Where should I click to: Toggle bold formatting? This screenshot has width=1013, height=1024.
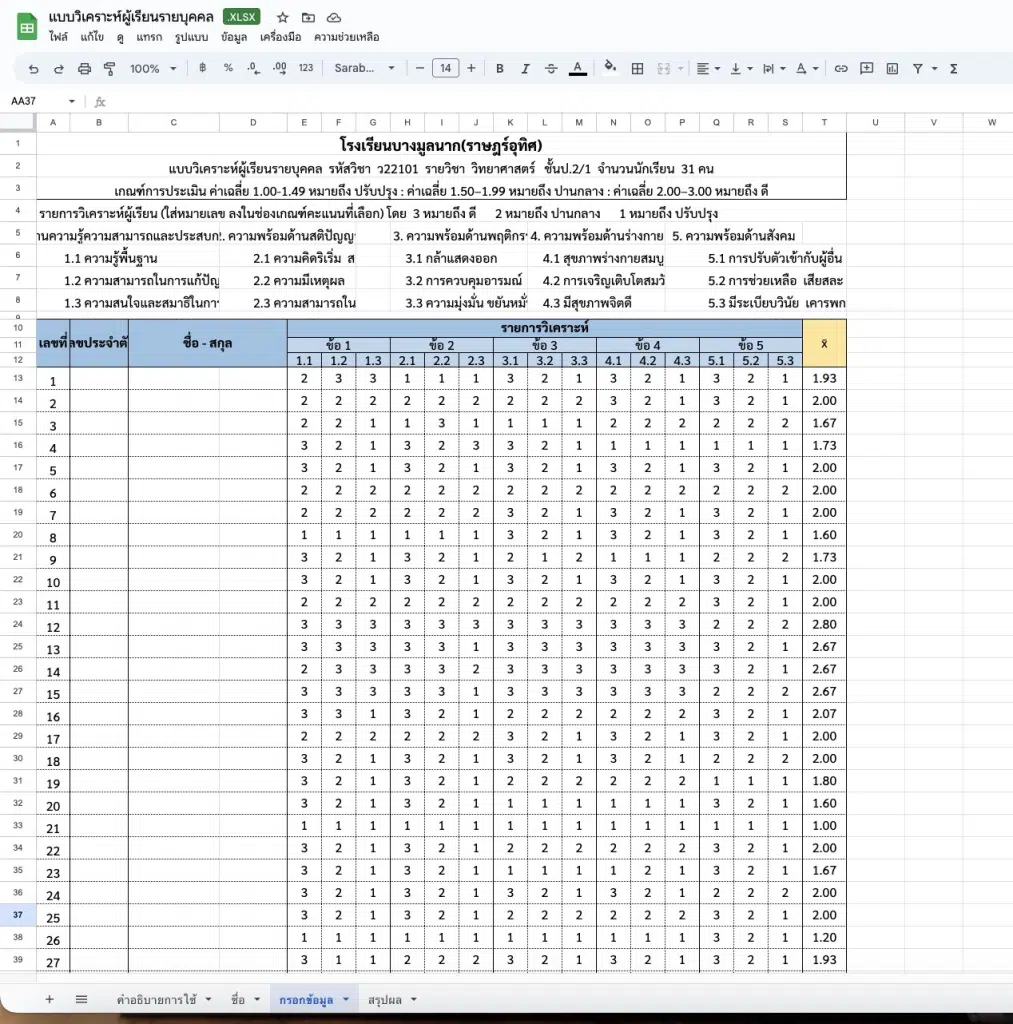coord(500,69)
